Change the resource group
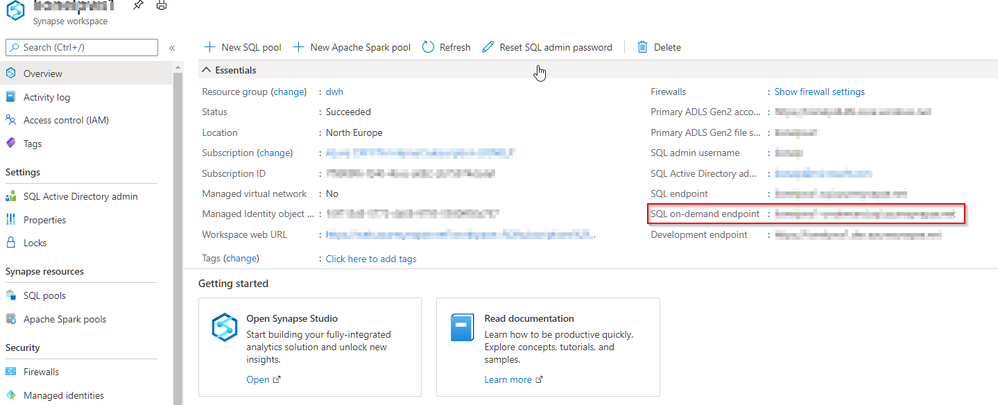998x405 pixels. 290,92
